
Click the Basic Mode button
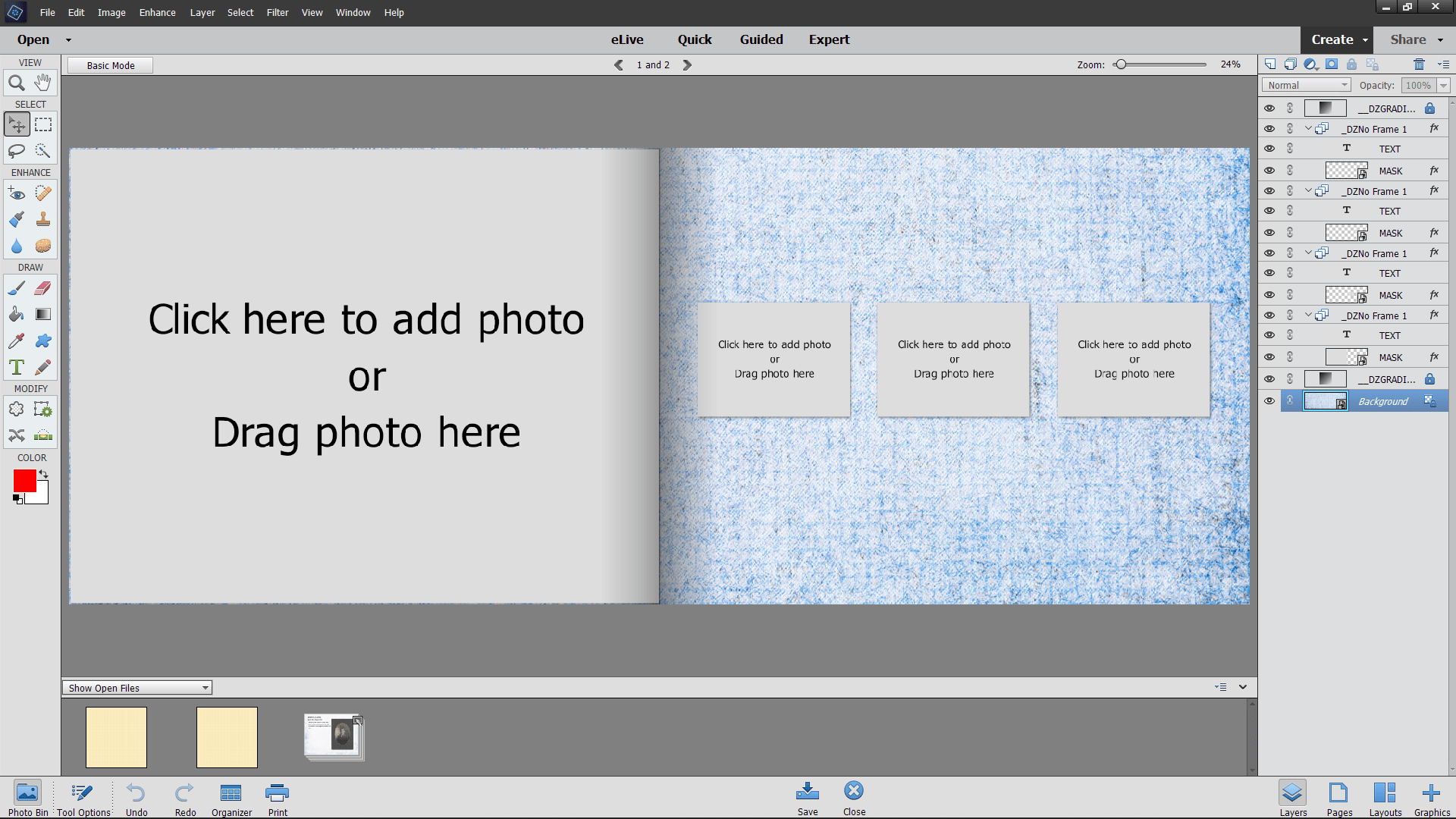coord(109,65)
